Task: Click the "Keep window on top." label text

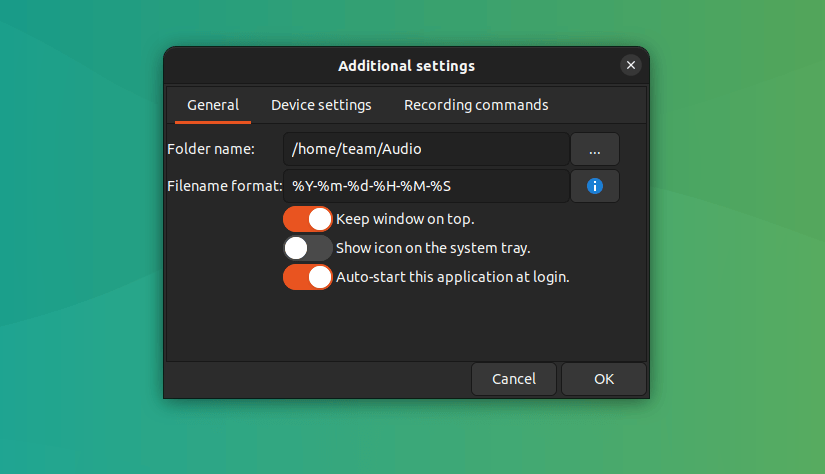Action: tap(405, 219)
